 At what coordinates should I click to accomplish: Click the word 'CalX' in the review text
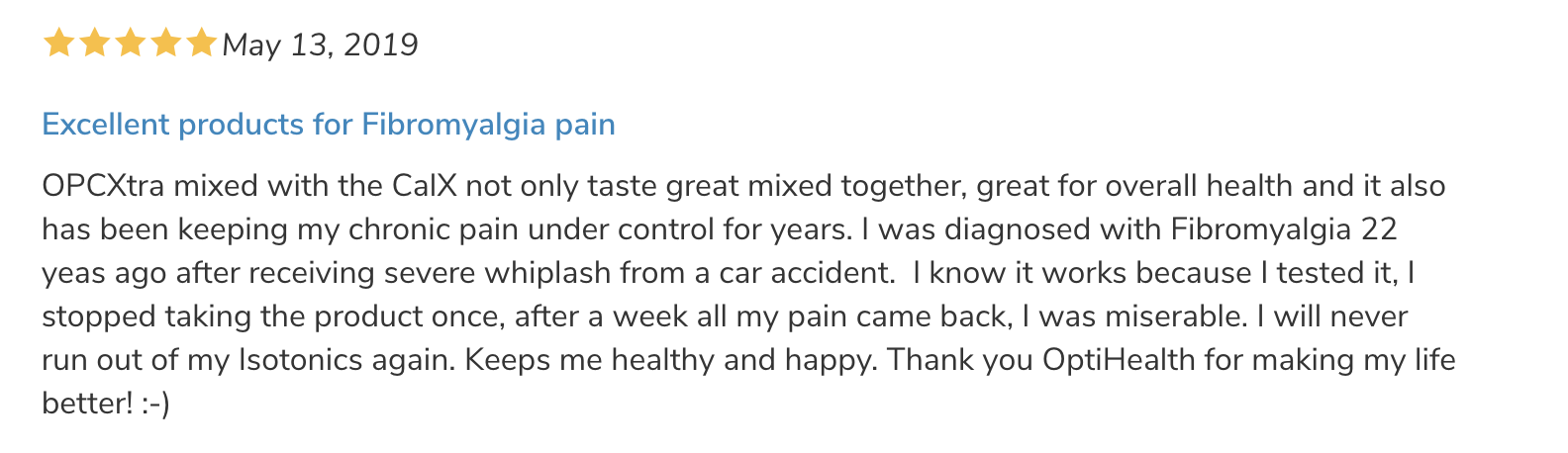[x=425, y=186]
